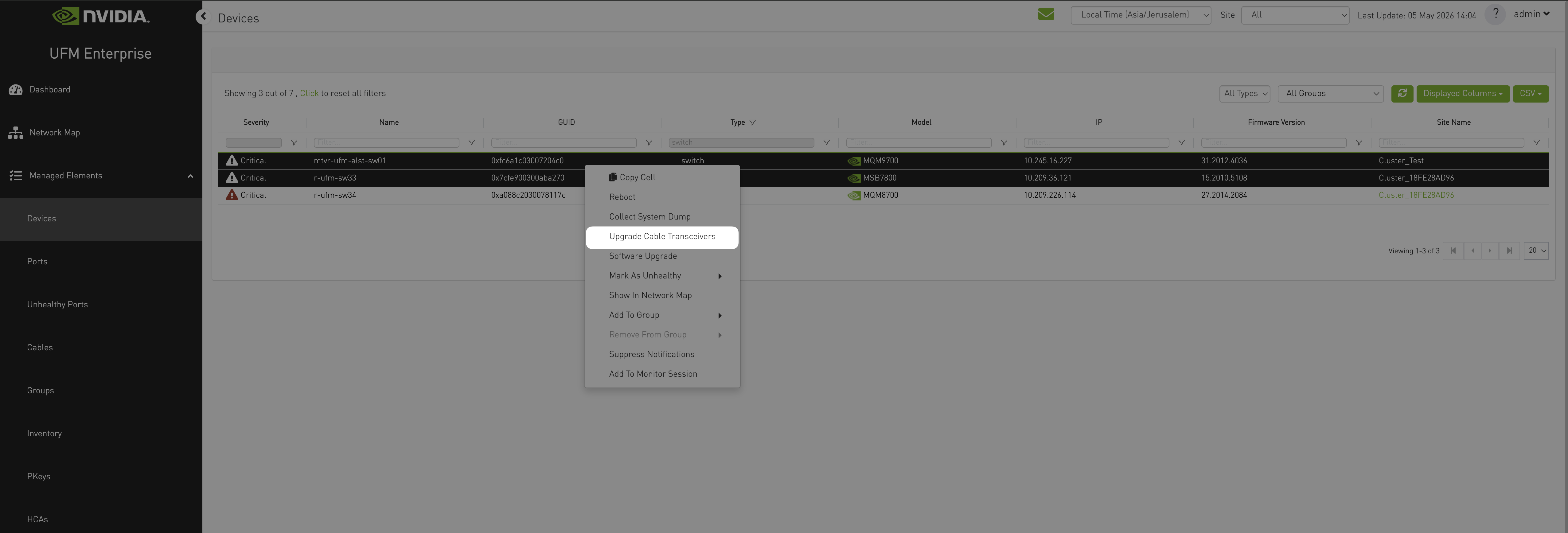Open the GUID column filter funnel

[x=649, y=142]
